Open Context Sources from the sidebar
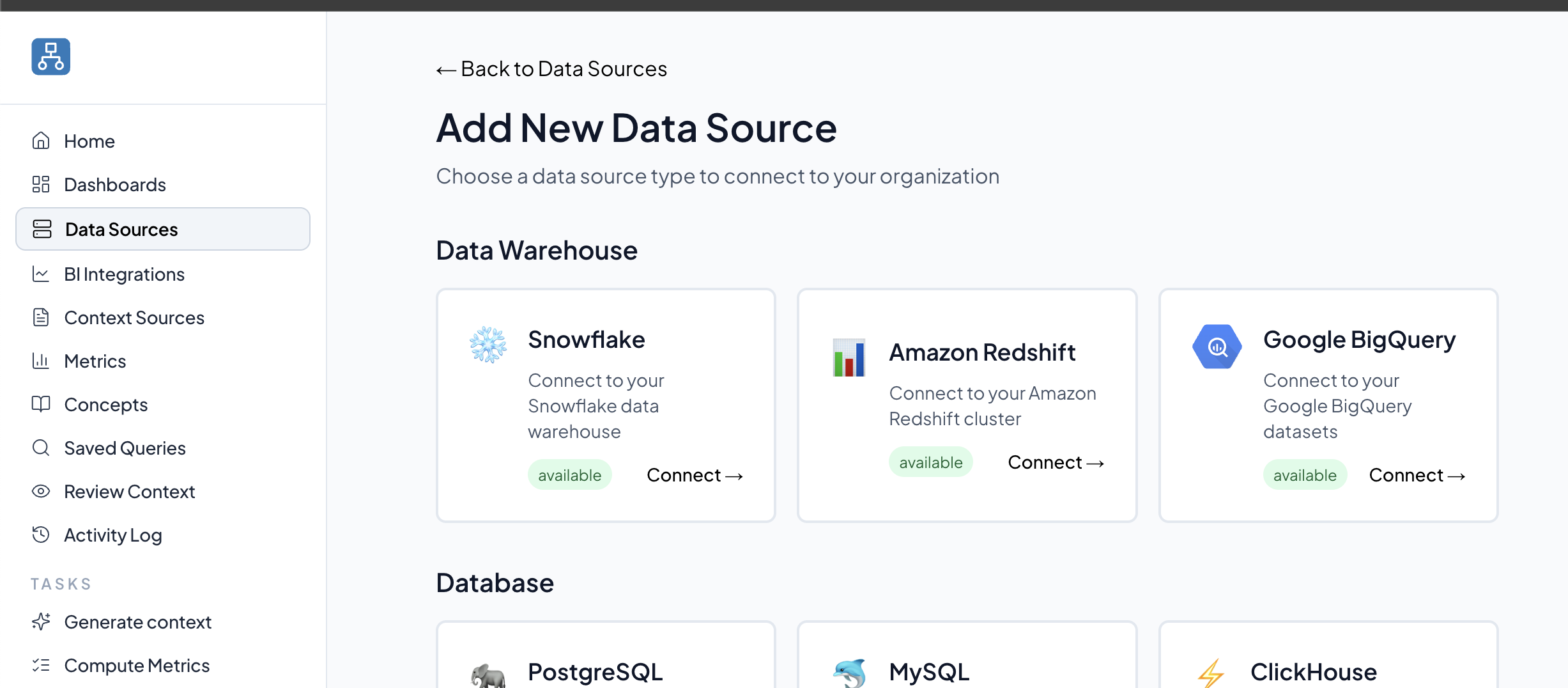 [x=134, y=317]
